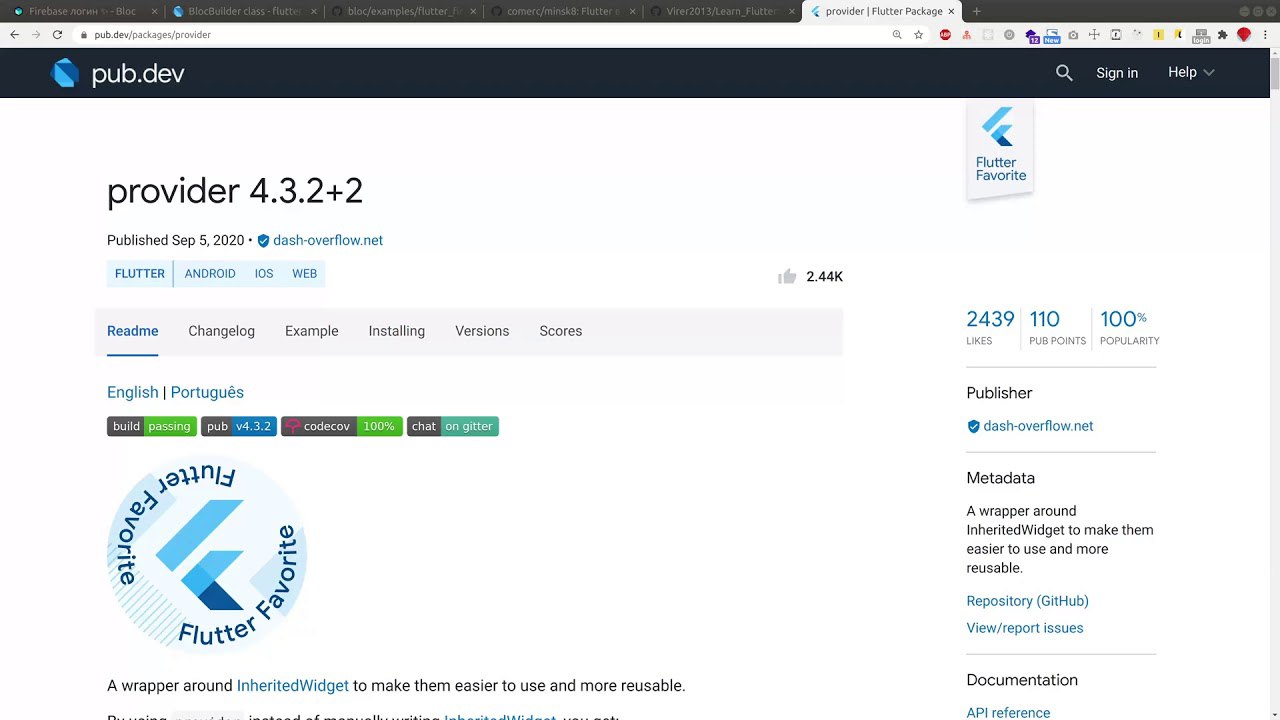Open the AdBlock Plus extension
Viewport: 1280px width, 720px height.
(x=945, y=34)
